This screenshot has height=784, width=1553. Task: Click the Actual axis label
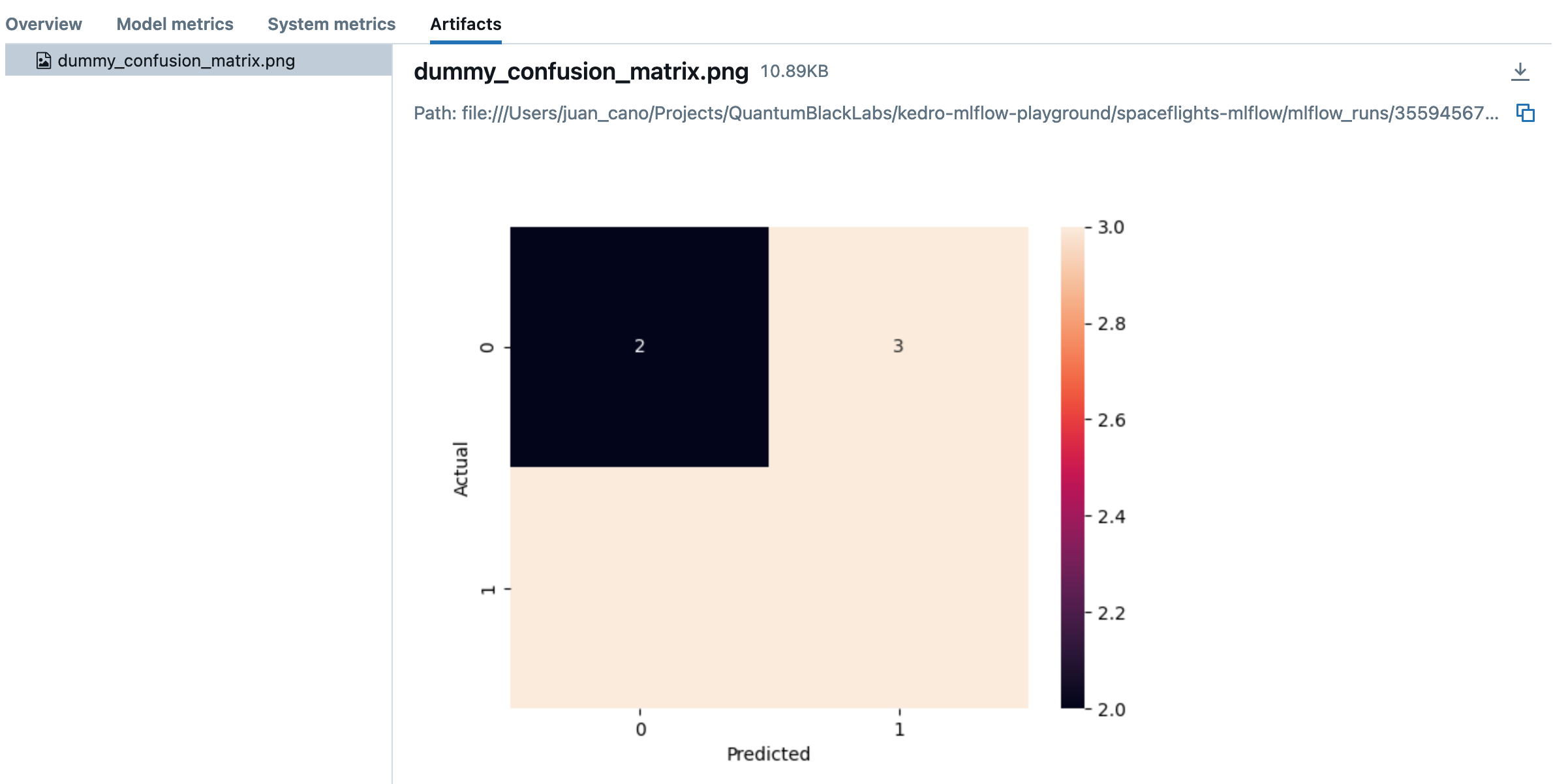tap(461, 469)
